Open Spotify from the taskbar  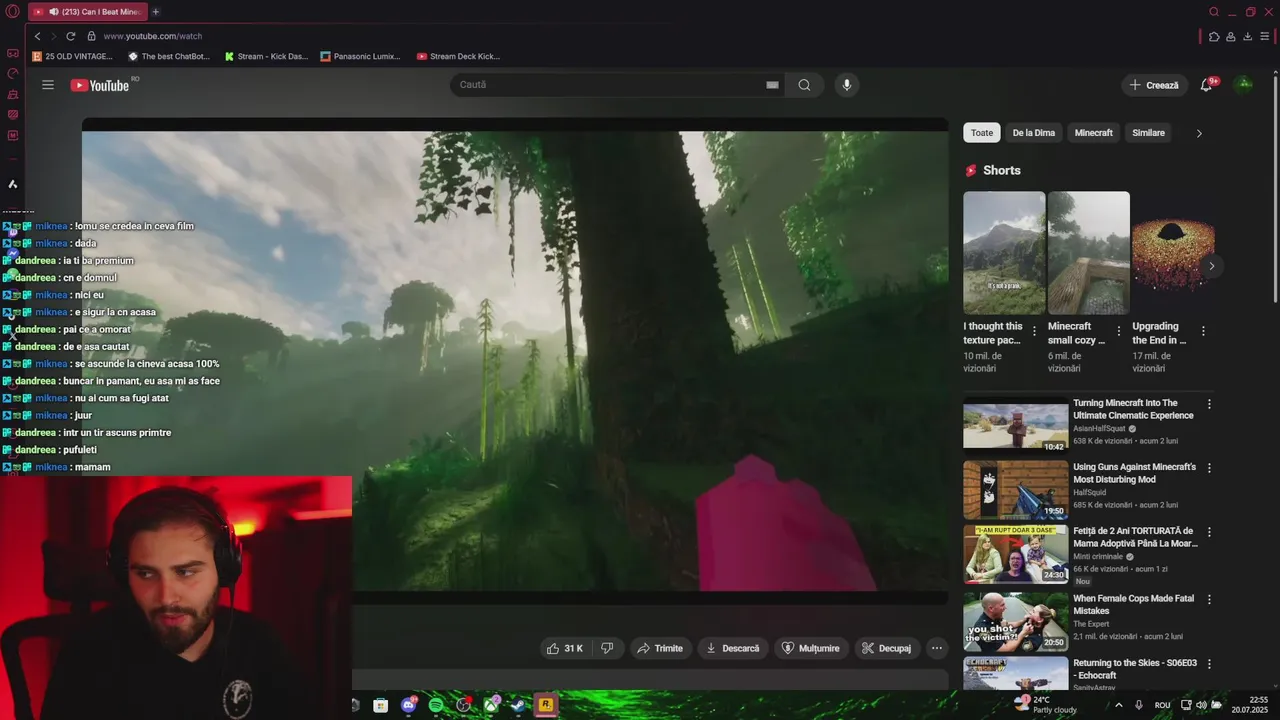(436, 705)
